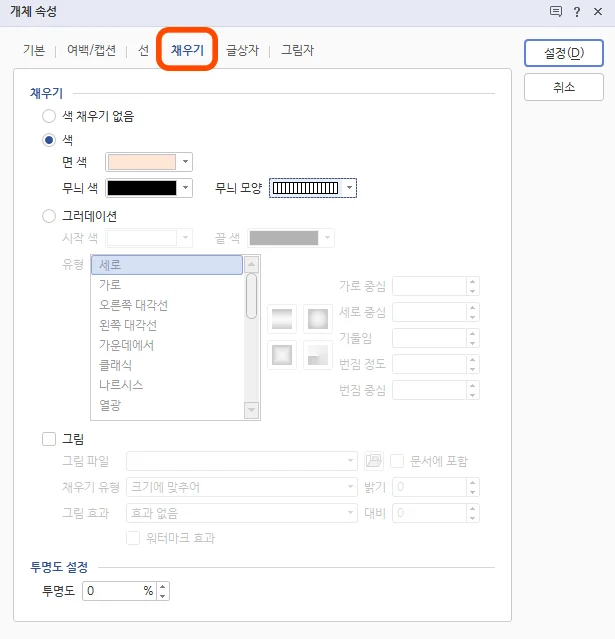This screenshot has height=639, width=615.
Task: Click the 번짐 정도 input field
Action: 429,364
